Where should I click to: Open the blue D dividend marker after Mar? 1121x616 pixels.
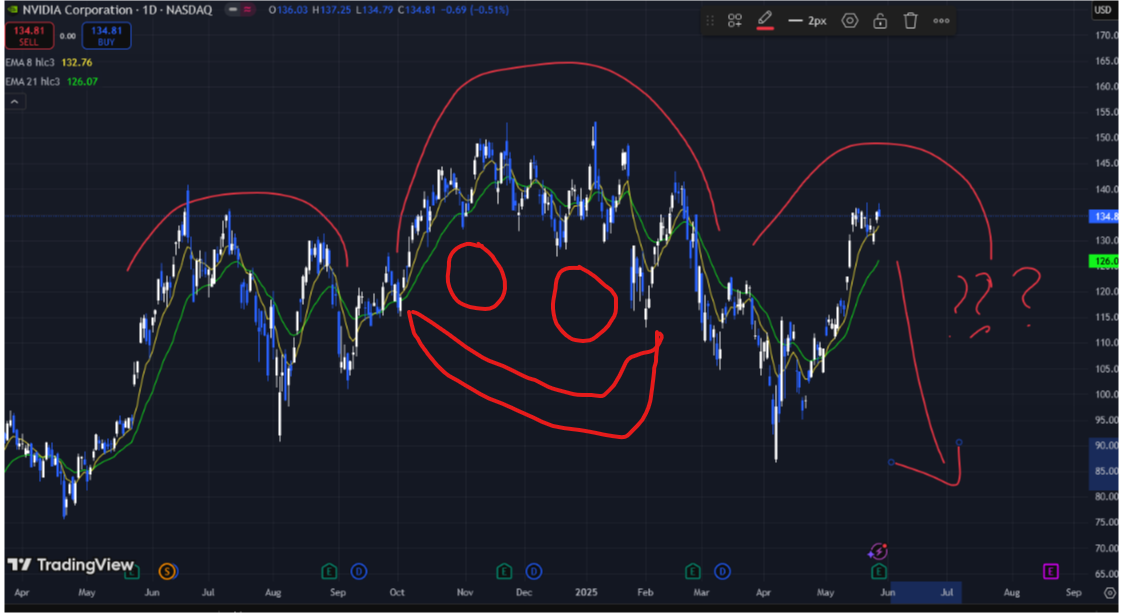coord(722,571)
